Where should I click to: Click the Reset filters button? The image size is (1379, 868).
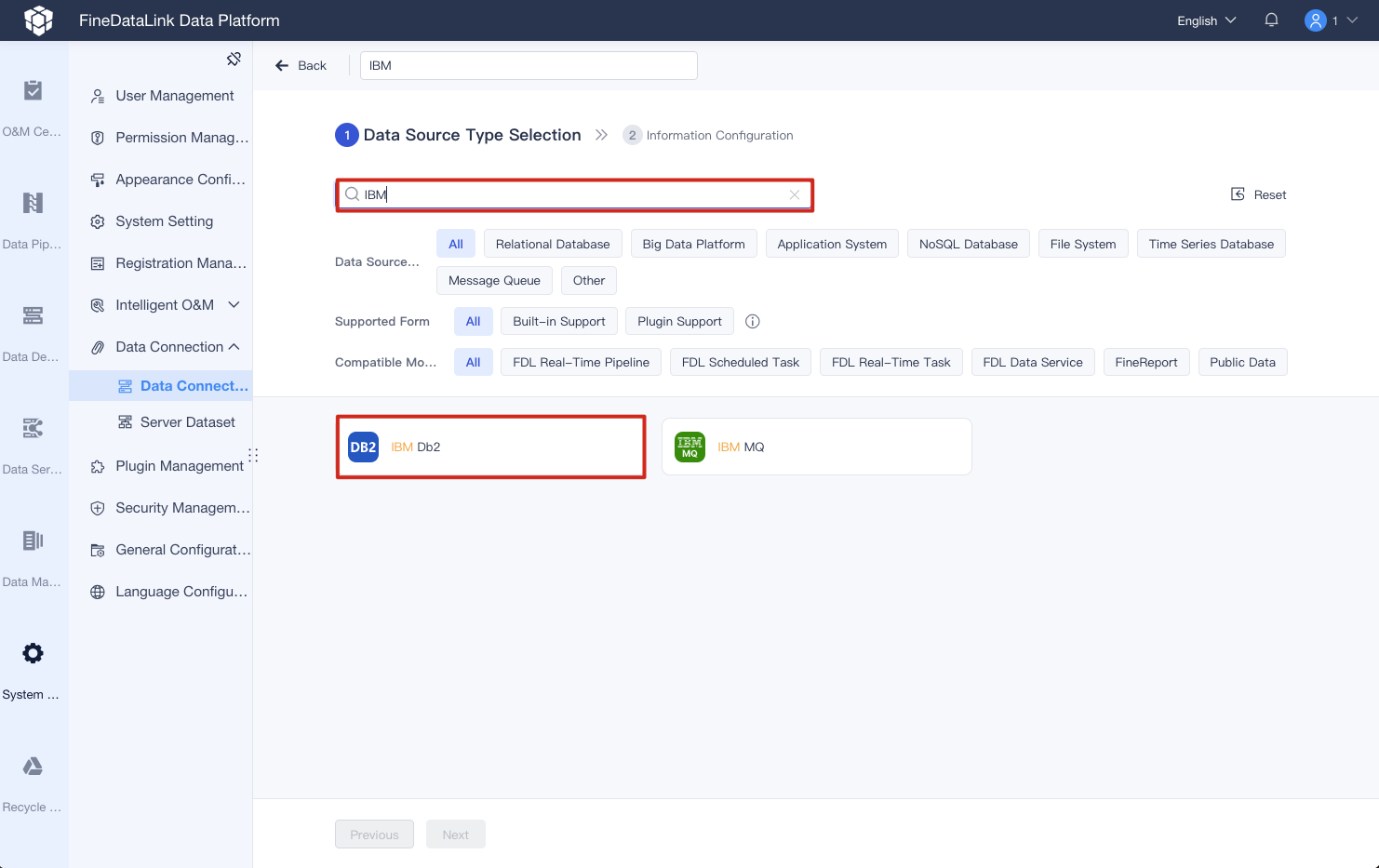pyautogui.click(x=1258, y=194)
